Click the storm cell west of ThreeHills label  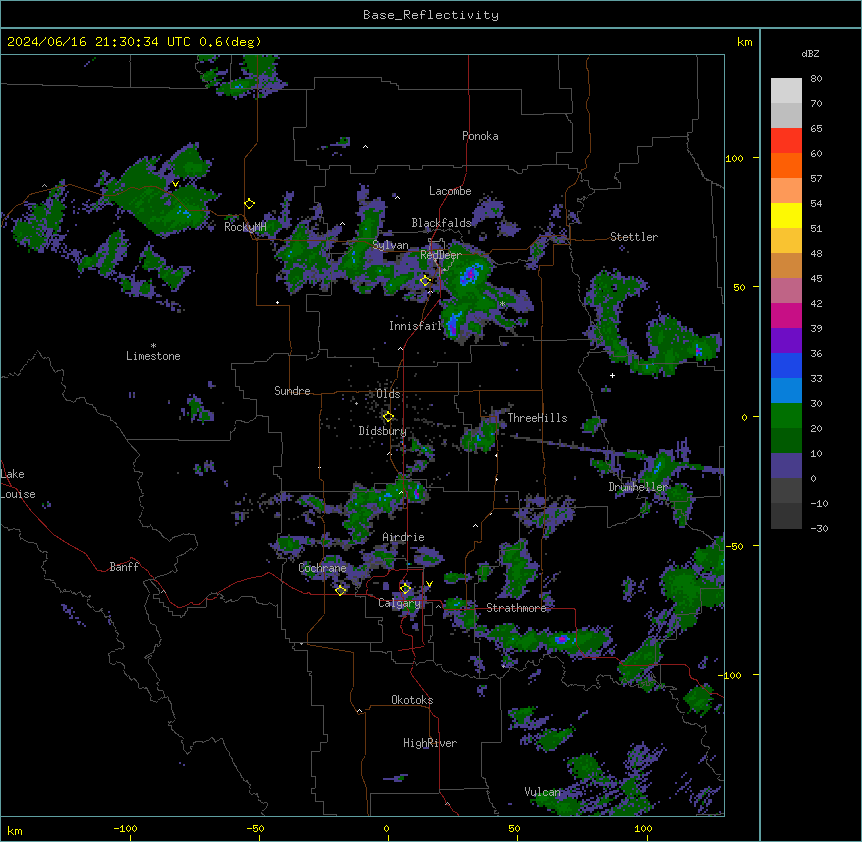(480, 435)
